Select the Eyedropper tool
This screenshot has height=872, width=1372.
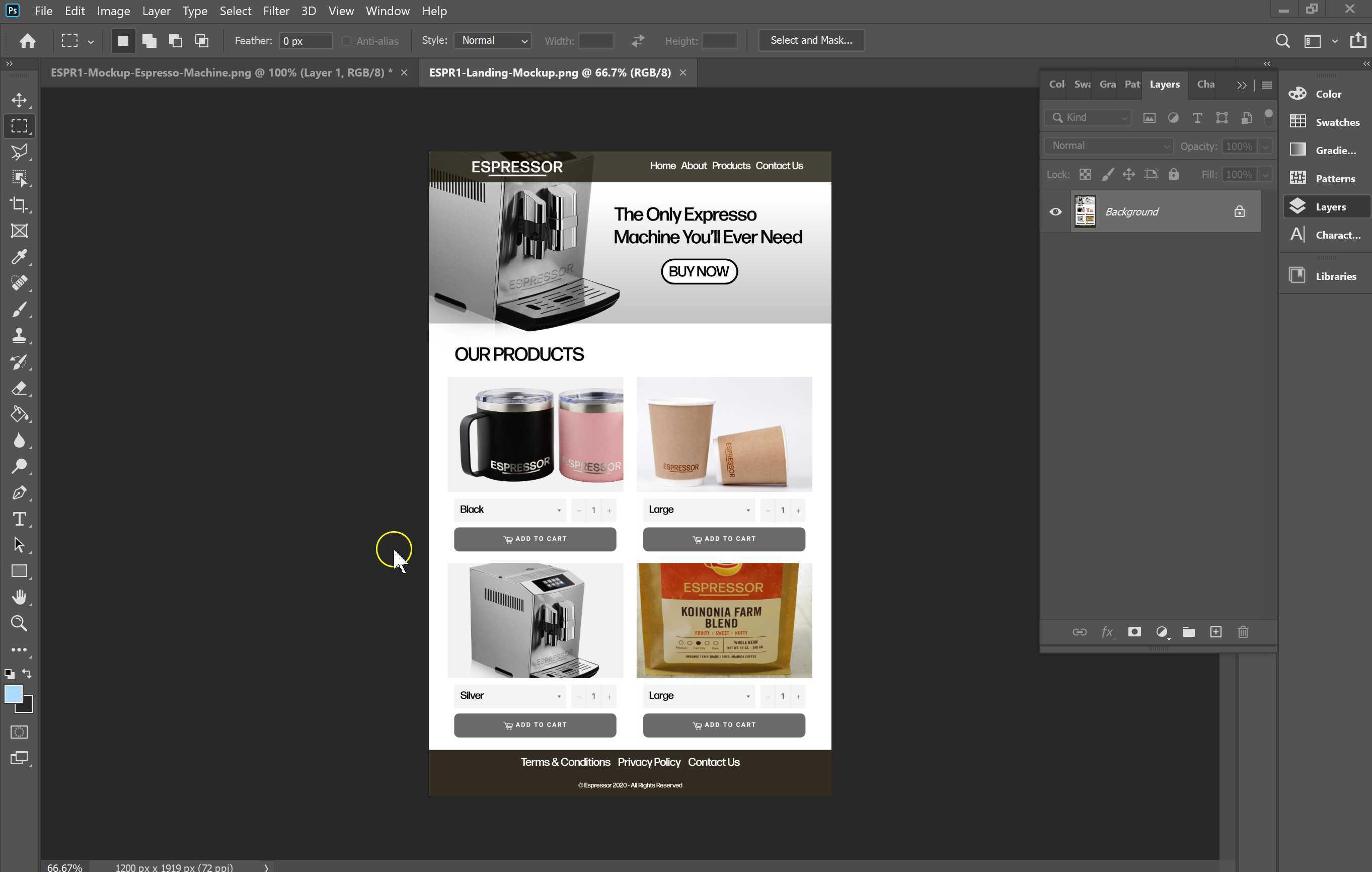pos(19,257)
